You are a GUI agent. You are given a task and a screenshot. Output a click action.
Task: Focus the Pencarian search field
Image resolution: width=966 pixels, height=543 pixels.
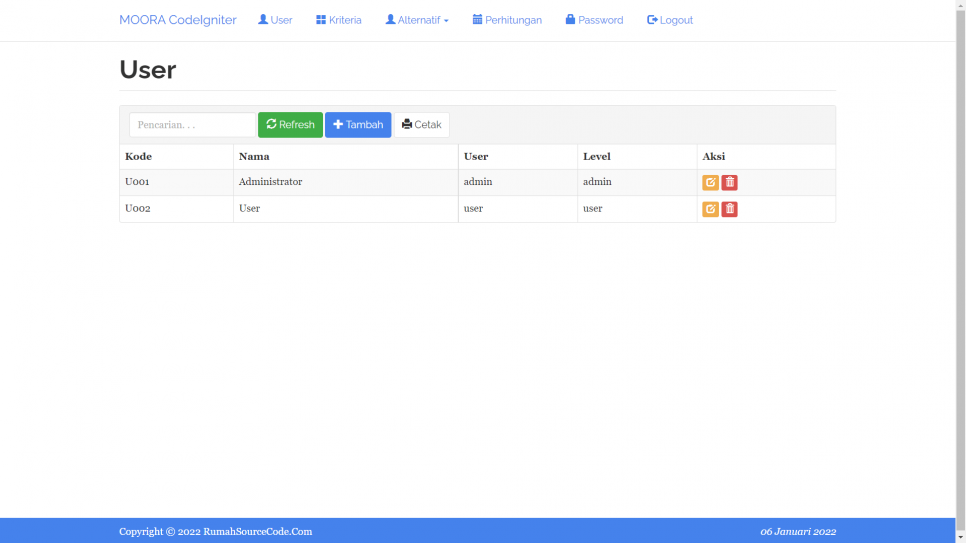click(192, 125)
